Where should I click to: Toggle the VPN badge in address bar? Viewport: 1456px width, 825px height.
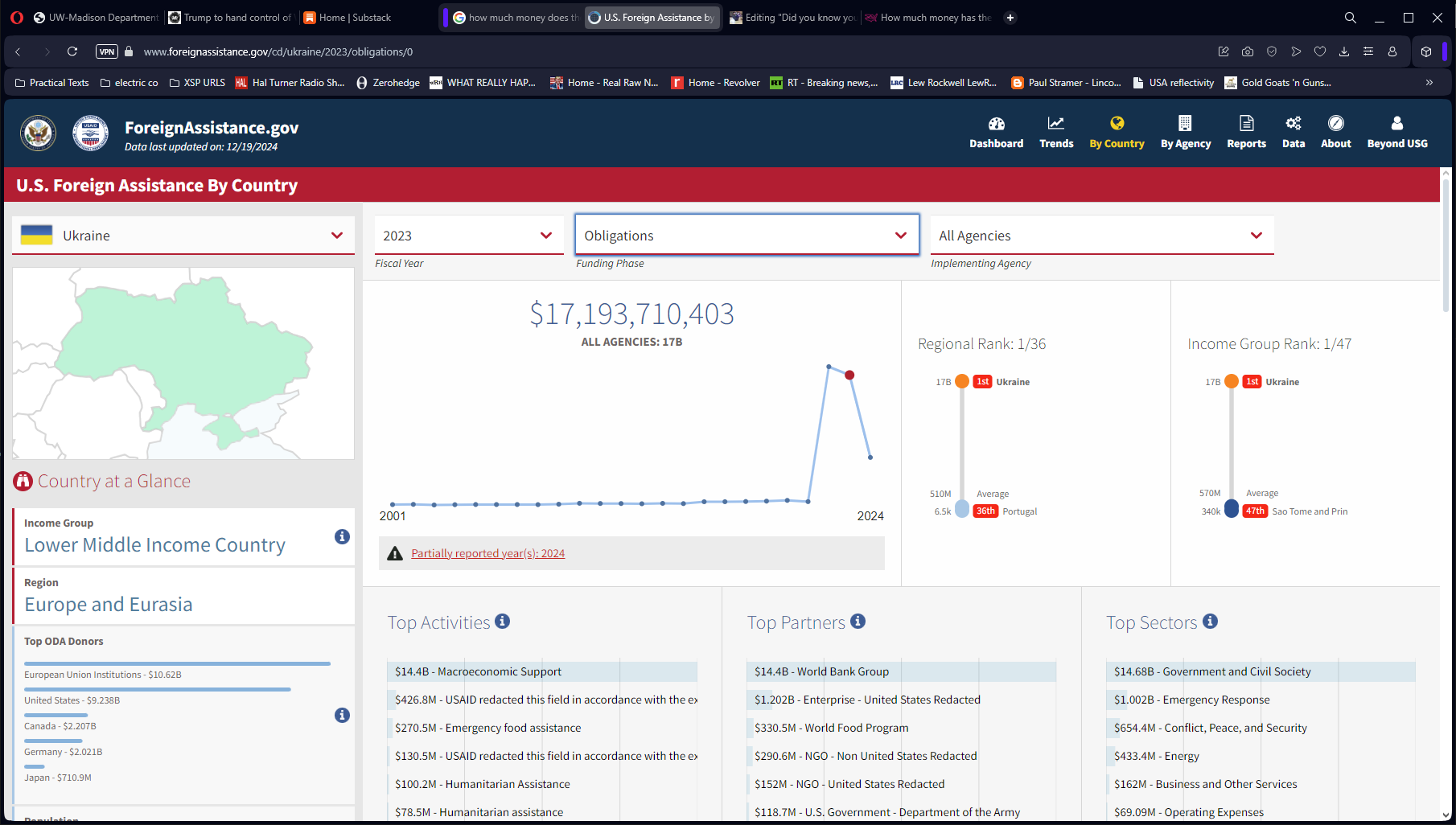click(x=106, y=51)
